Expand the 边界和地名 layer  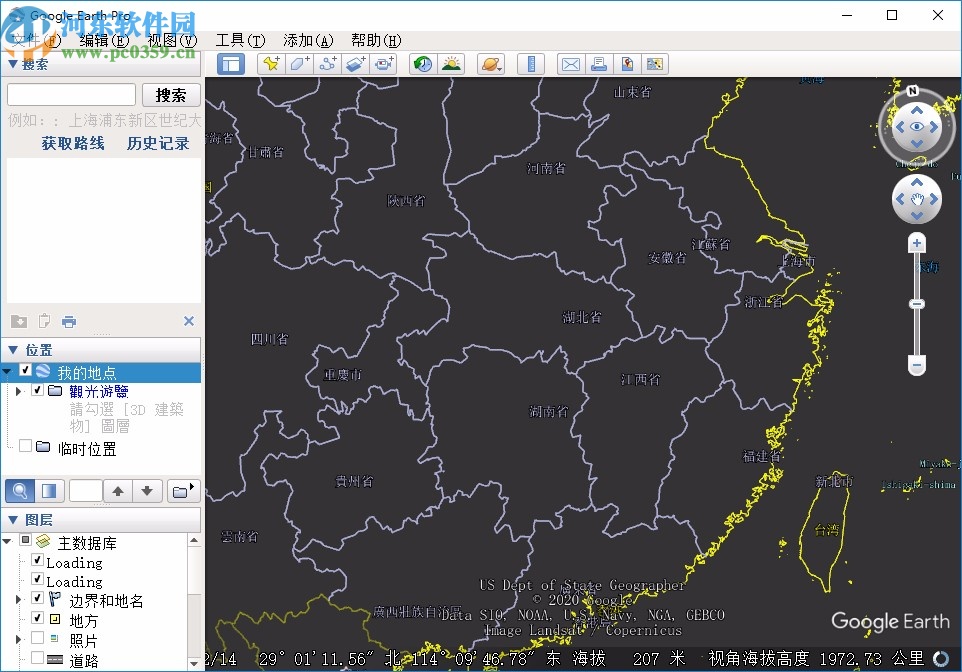coord(18,599)
